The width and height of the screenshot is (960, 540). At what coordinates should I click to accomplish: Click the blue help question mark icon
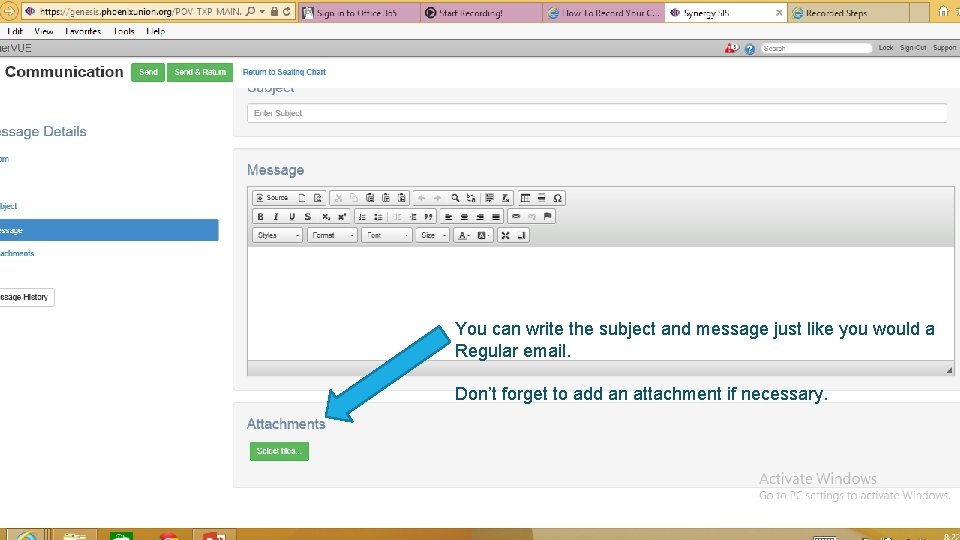(x=749, y=48)
